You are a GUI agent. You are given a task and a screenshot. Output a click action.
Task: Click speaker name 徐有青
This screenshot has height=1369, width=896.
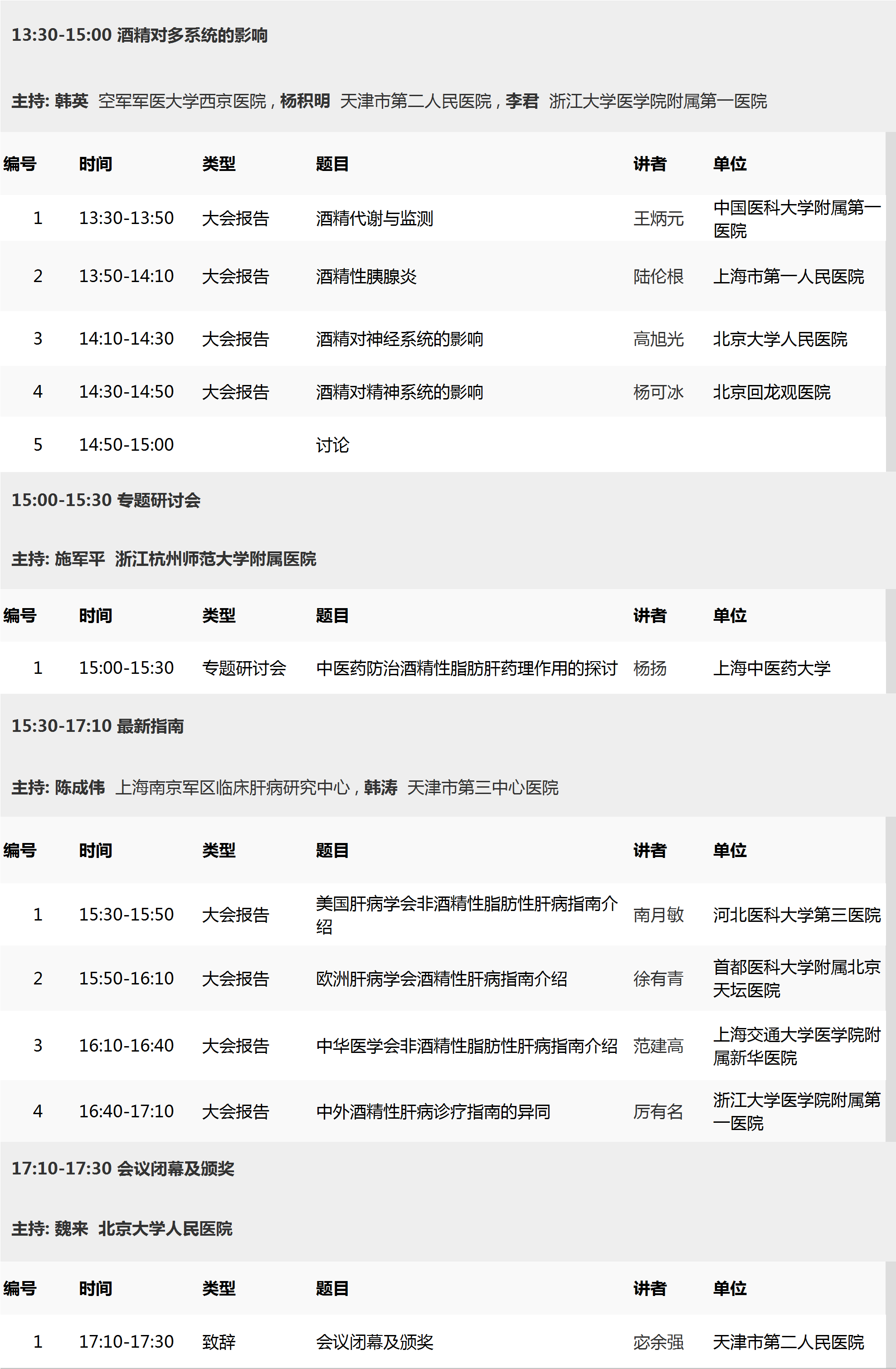pos(658,979)
